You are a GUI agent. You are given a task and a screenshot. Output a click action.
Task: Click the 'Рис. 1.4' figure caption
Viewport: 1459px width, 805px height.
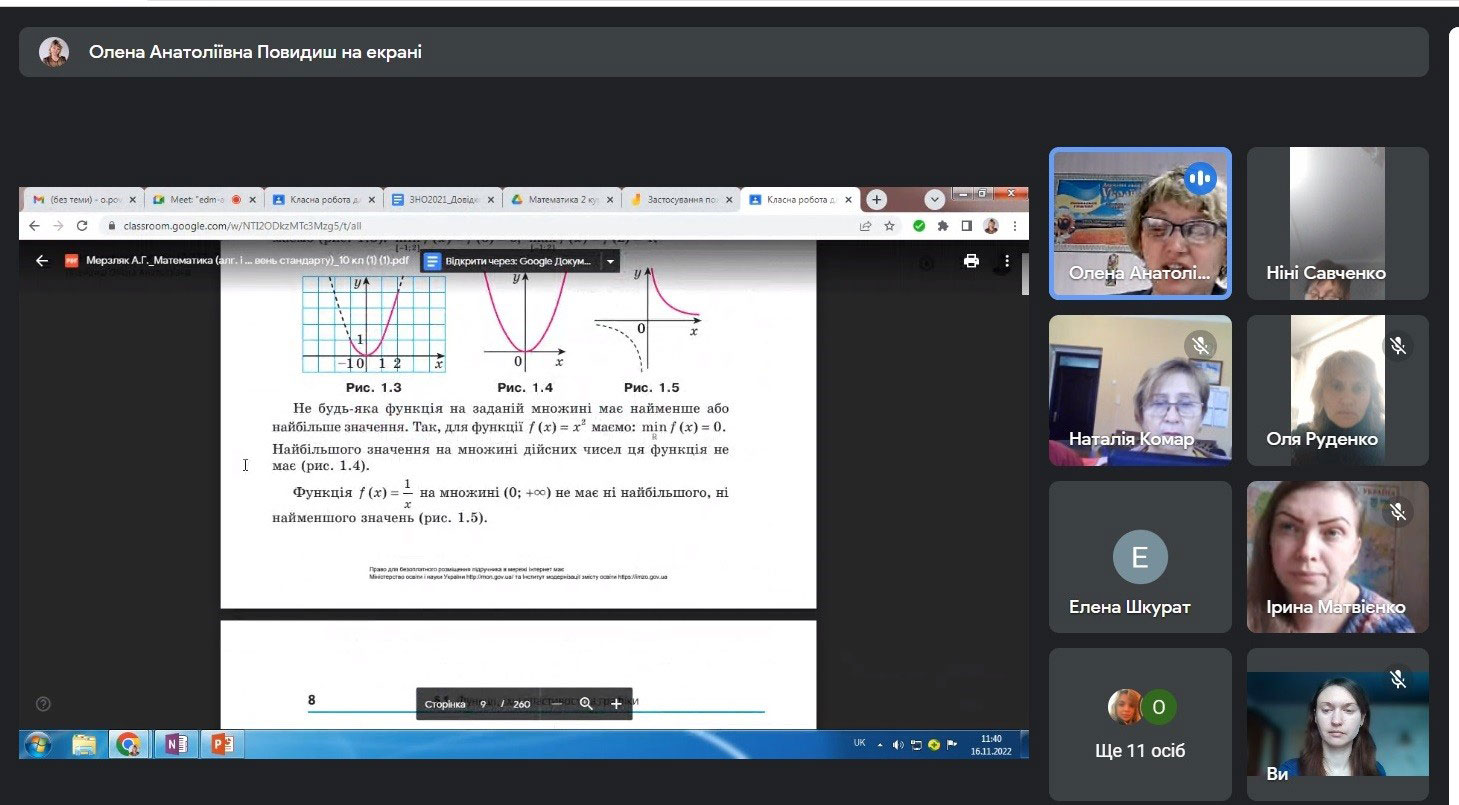coord(525,387)
